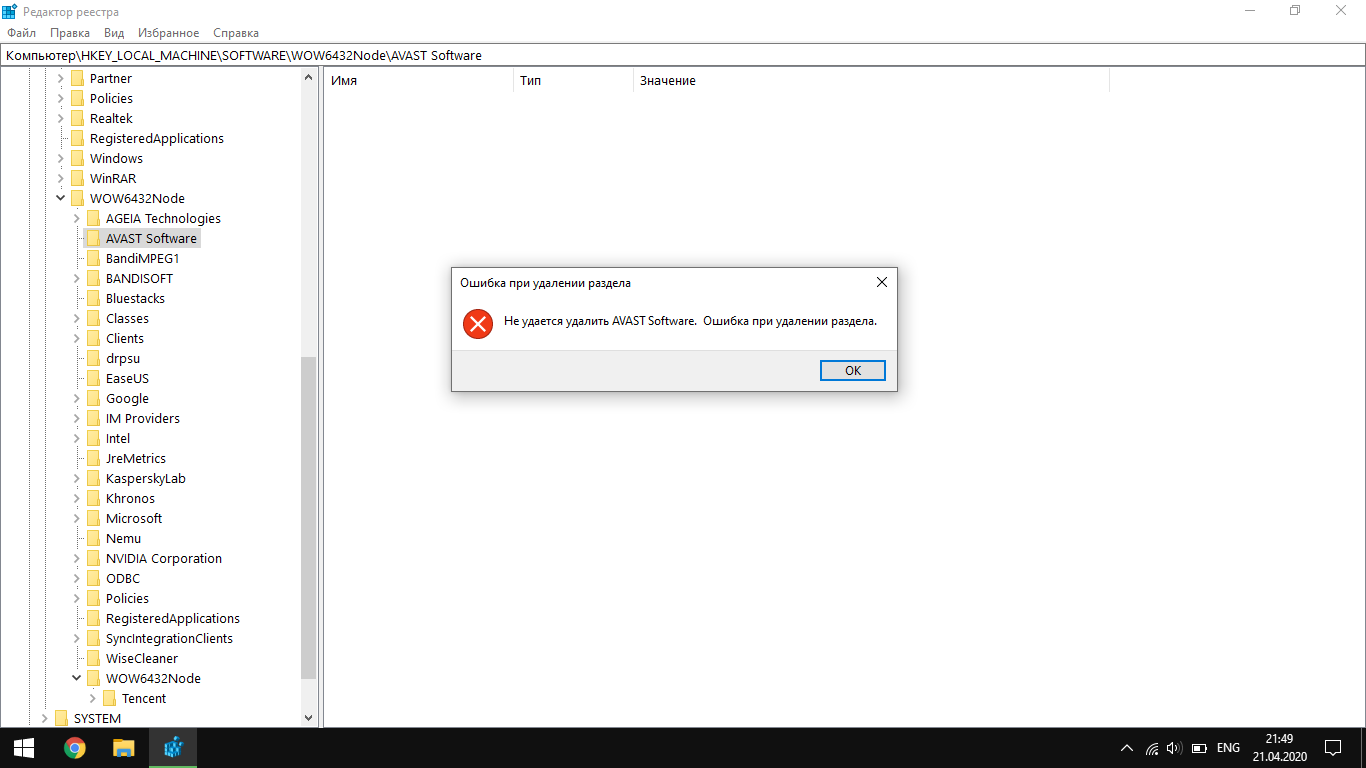Viewport: 1366px width, 768px height.
Task: Open the notification center icon
Action: click(x=1333, y=748)
